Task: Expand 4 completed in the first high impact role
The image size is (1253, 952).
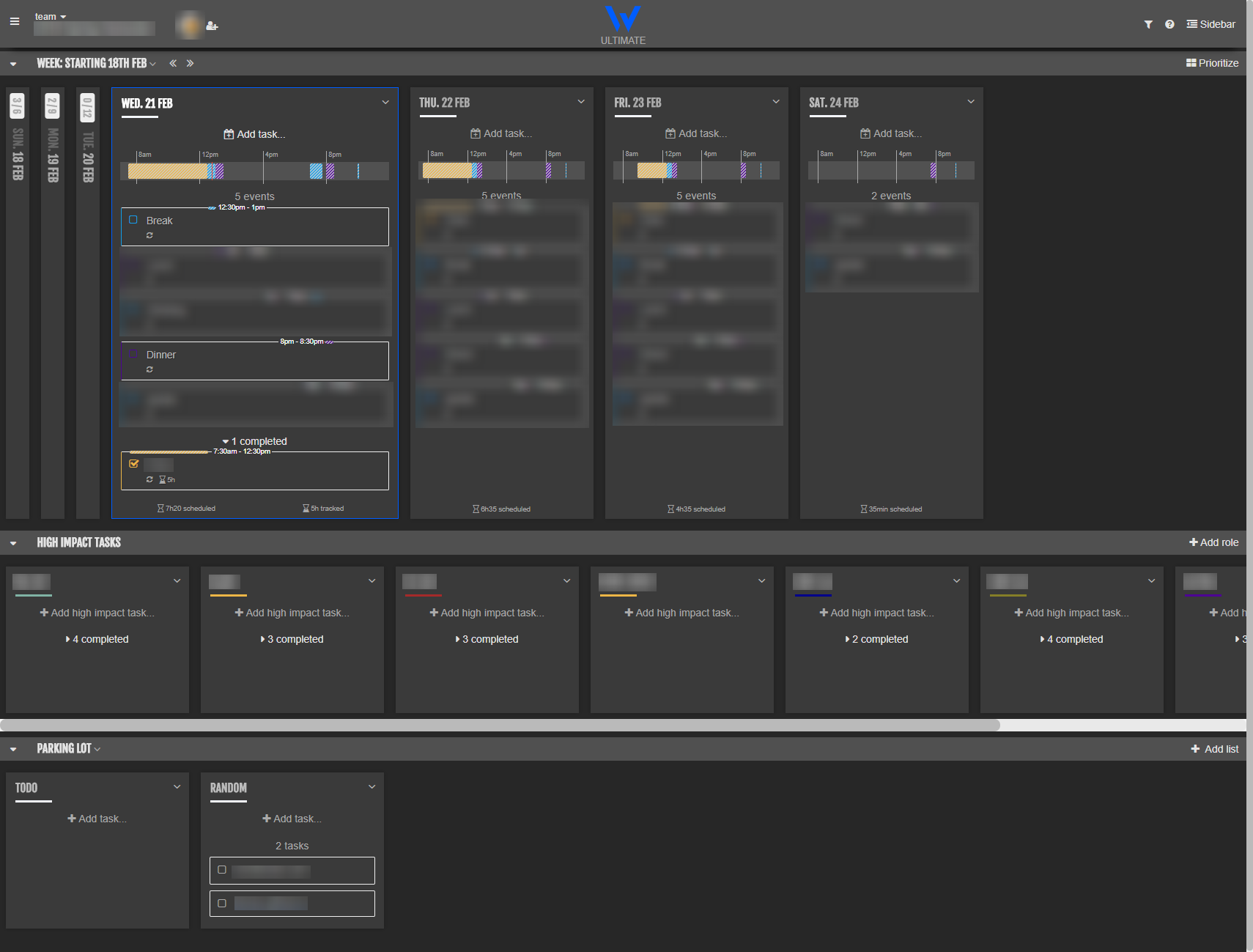Action: tap(97, 638)
